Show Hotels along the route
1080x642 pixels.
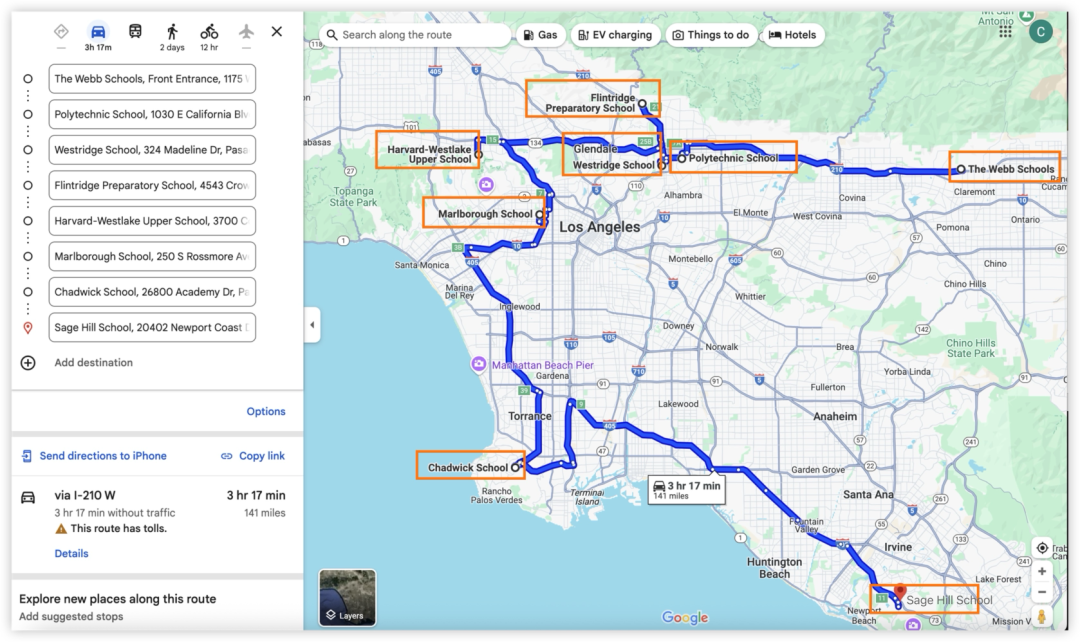click(793, 34)
